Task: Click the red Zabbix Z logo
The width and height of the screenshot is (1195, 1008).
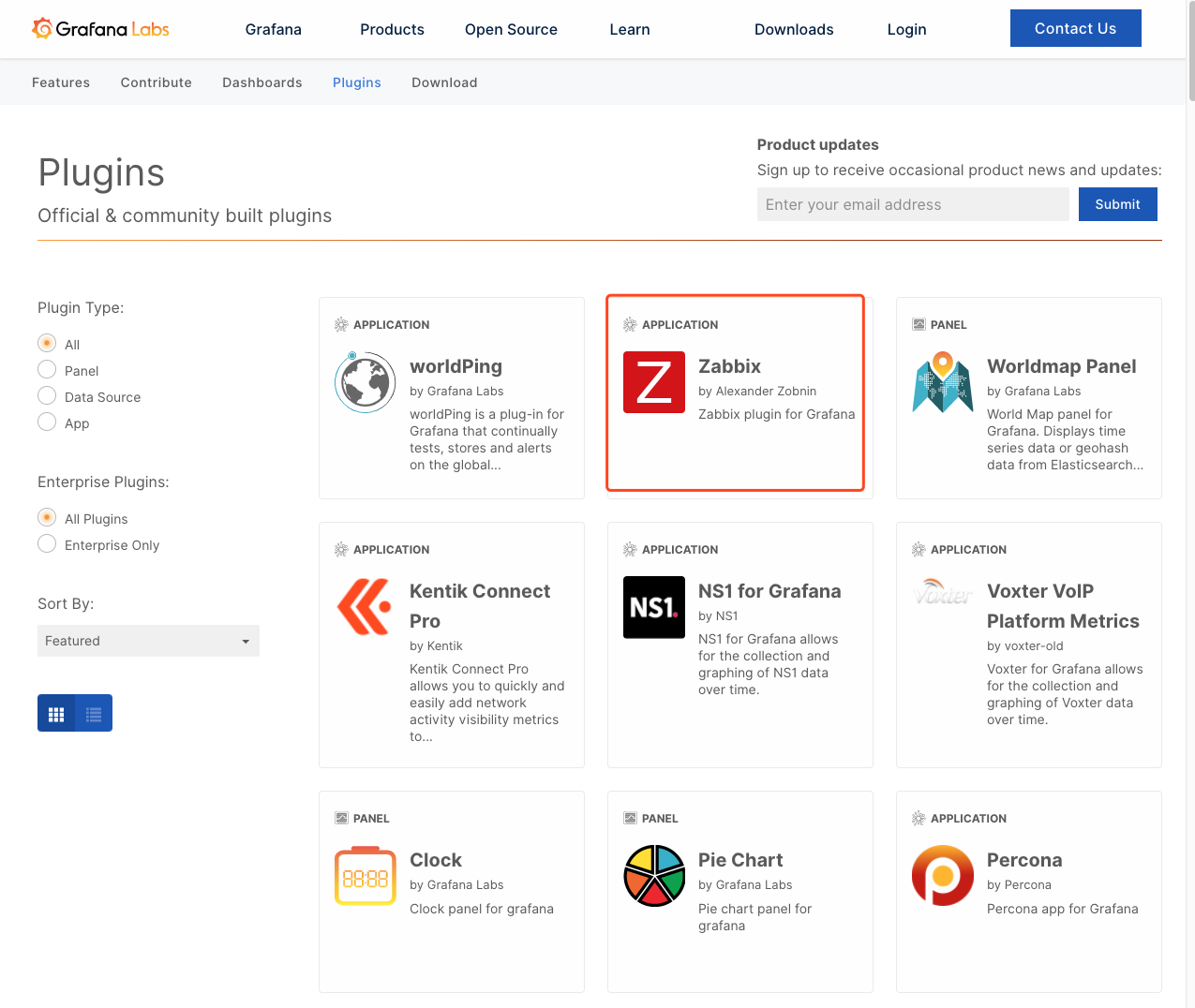Action: [x=654, y=382]
